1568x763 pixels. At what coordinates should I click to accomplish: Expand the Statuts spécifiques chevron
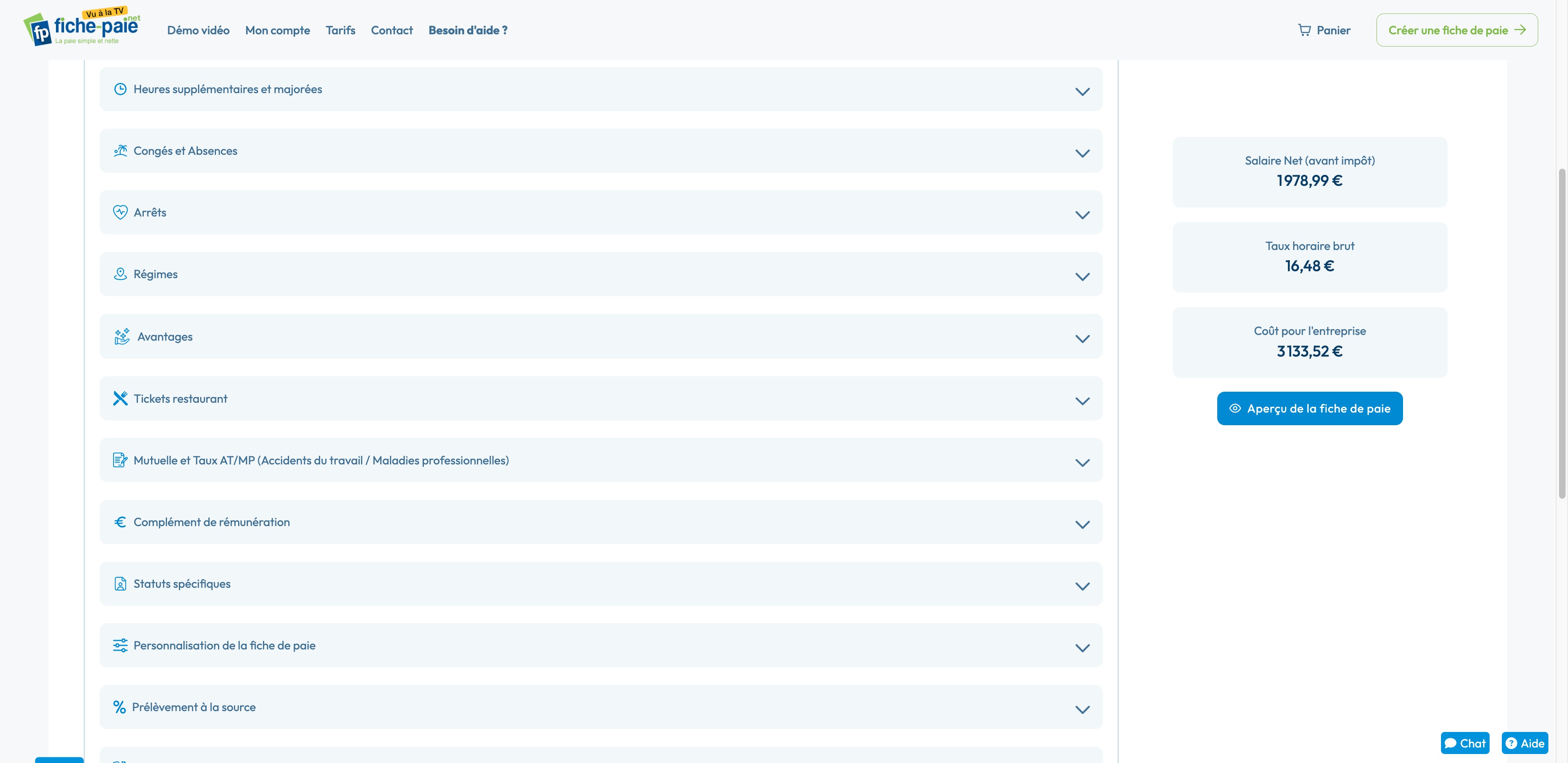1082,586
